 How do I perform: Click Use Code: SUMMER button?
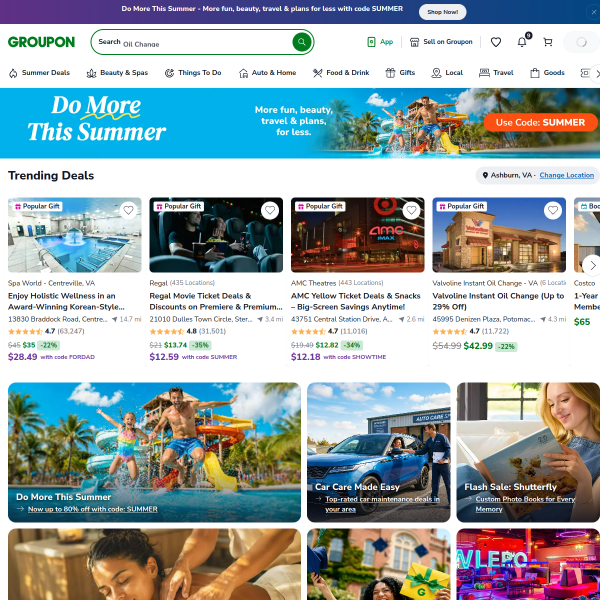pyautogui.click(x=540, y=122)
